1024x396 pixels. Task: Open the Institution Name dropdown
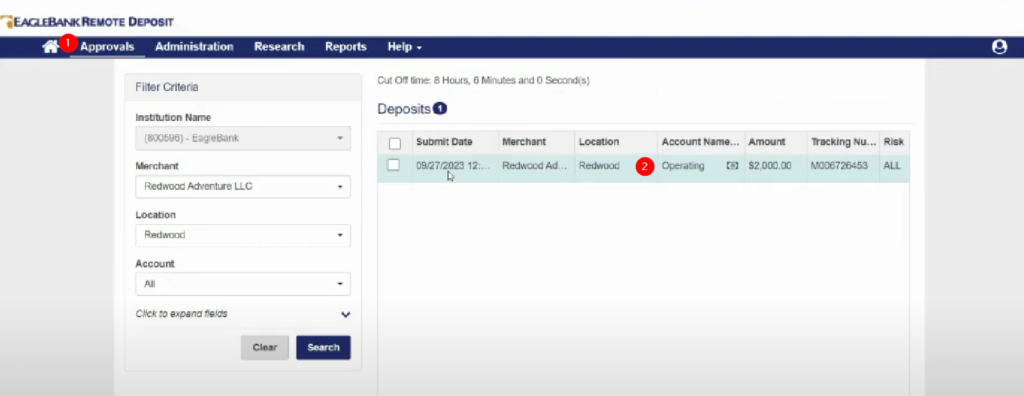(x=243, y=139)
